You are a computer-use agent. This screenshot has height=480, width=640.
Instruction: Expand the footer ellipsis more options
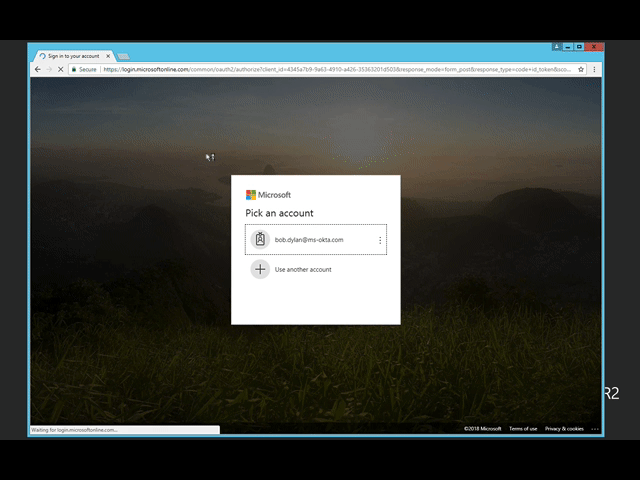tap(594, 428)
